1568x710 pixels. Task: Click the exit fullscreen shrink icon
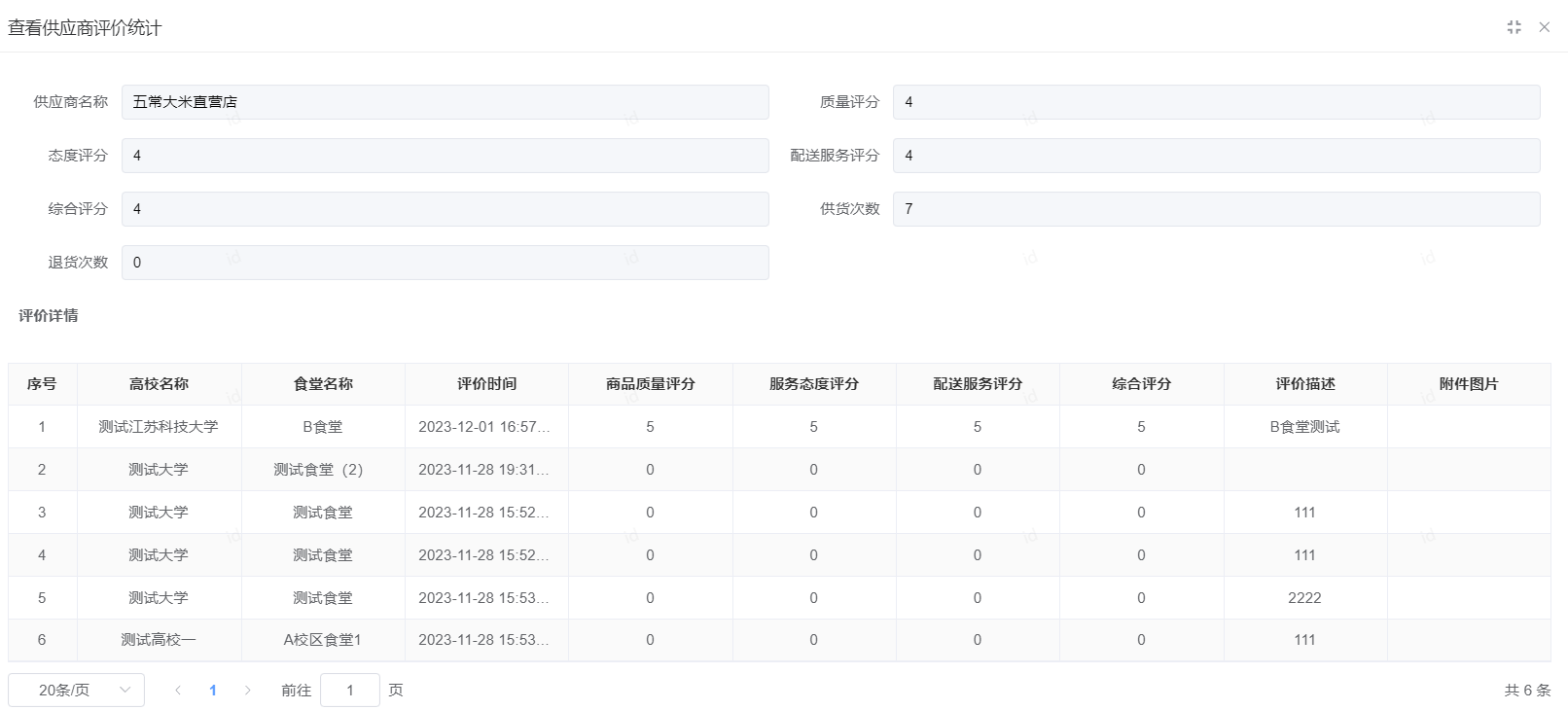1514,27
